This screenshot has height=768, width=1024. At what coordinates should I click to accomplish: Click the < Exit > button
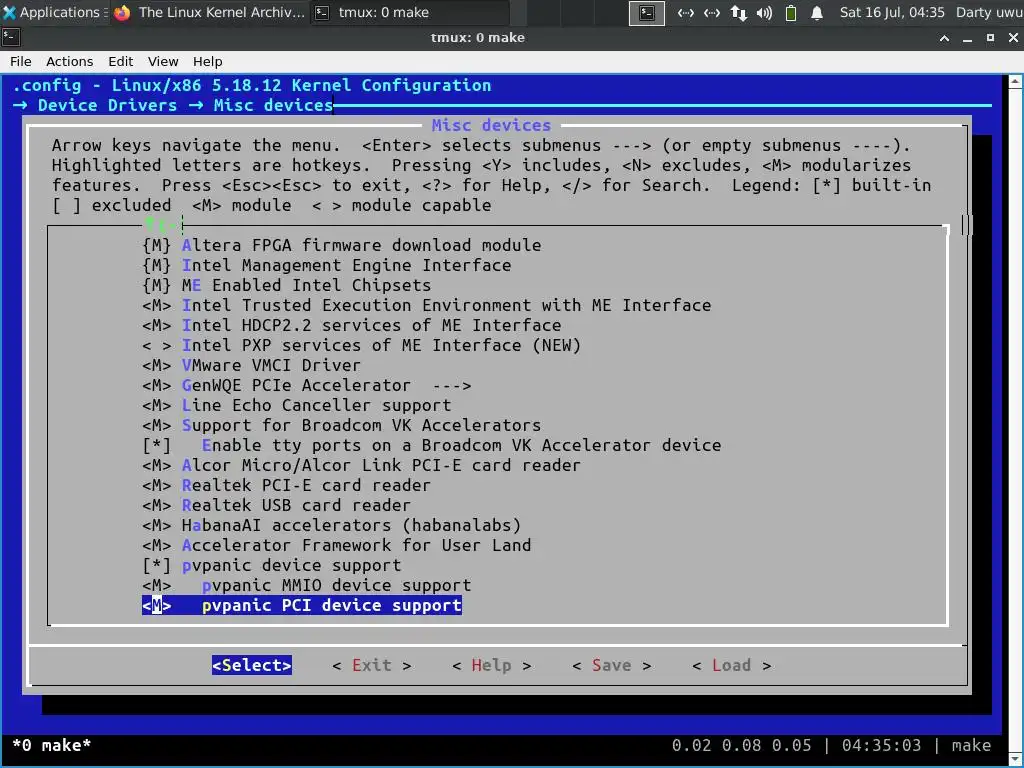click(372, 665)
